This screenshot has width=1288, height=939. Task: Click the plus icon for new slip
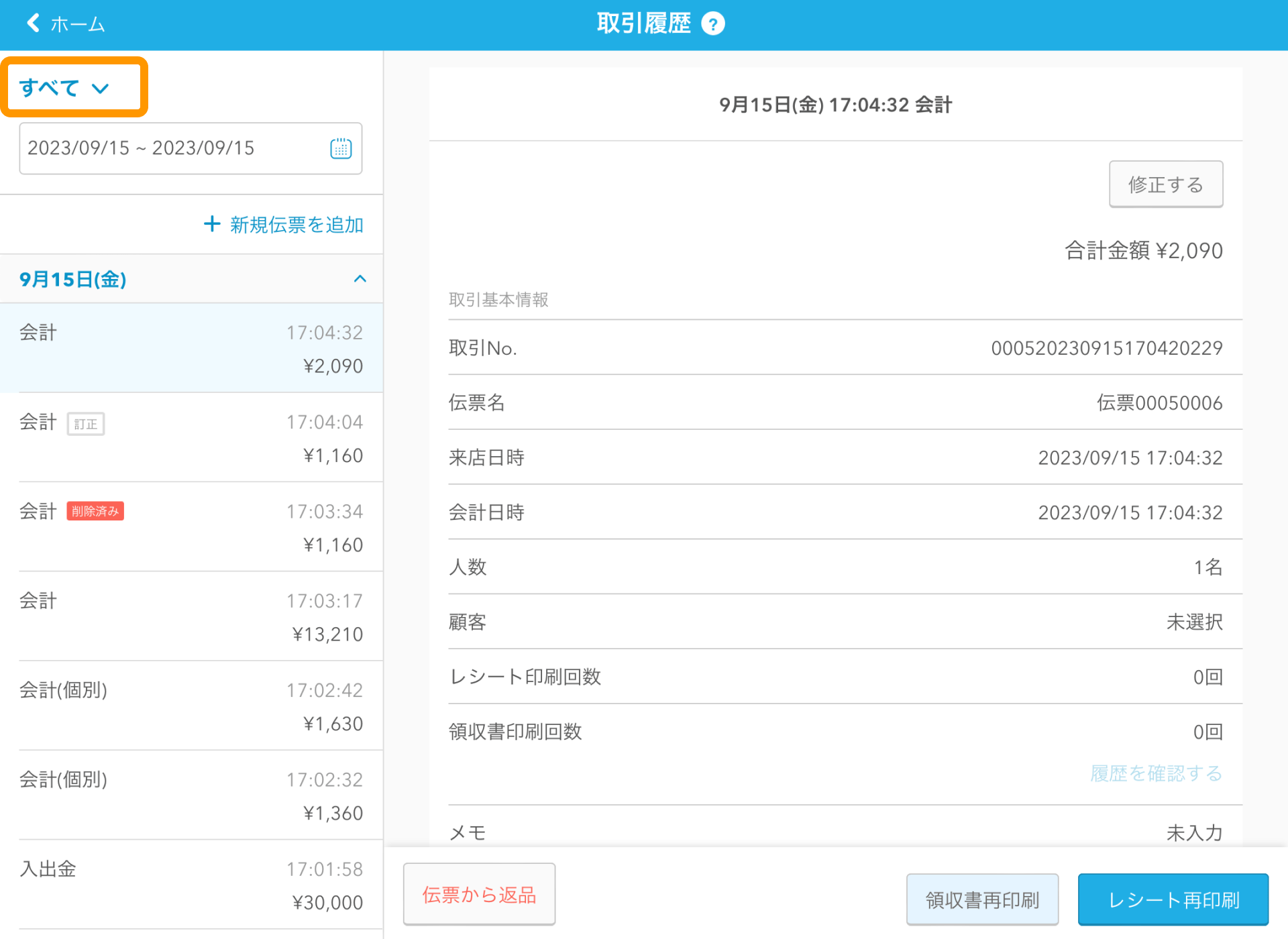point(212,224)
